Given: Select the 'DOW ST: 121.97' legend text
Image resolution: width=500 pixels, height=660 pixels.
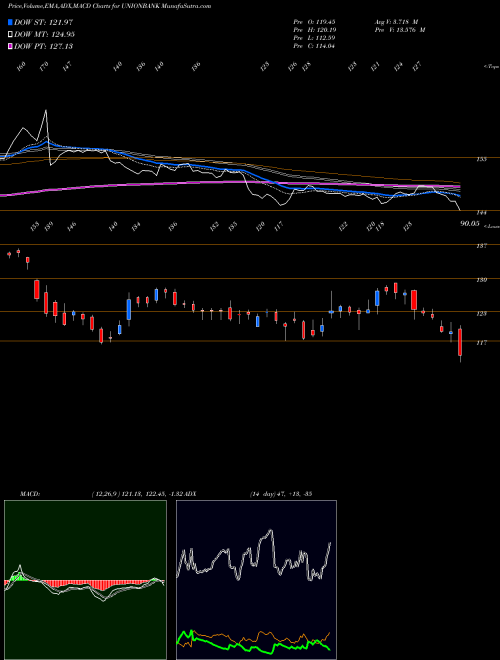Looking at the screenshot, I should (x=43, y=22).
